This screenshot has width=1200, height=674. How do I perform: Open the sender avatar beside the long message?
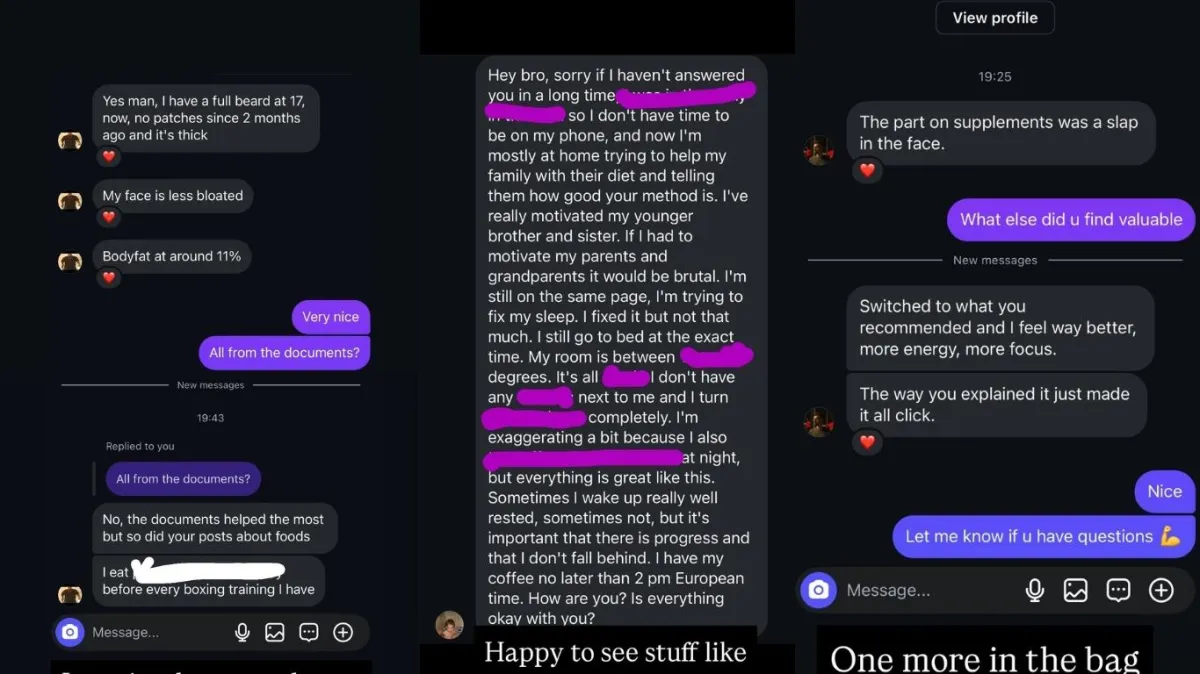coord(449,625)
